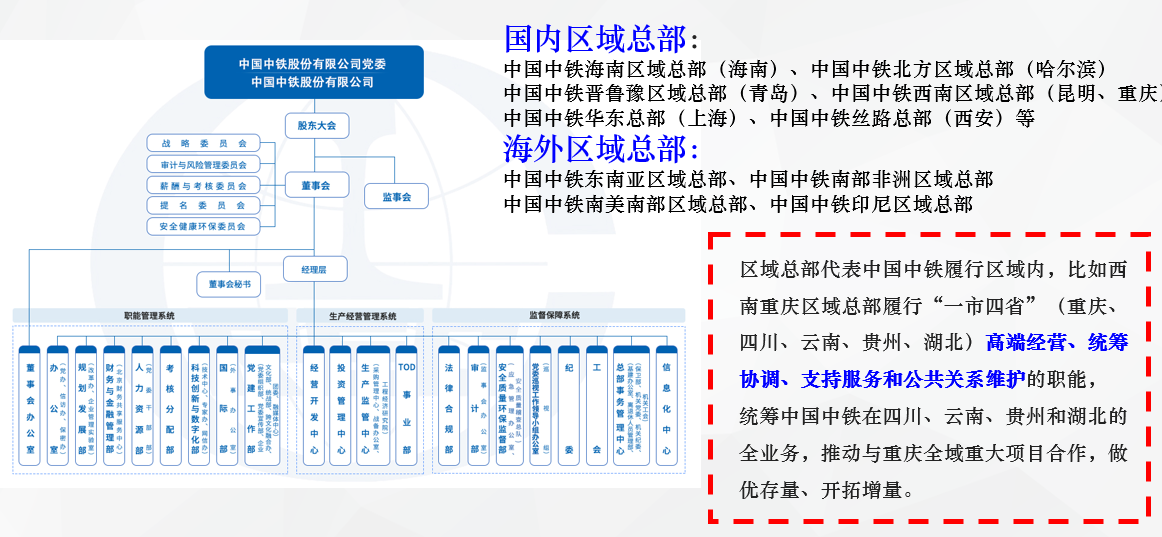
Task: Click the line starting 中国中铁南美南部区域总部
Action: click(x=738, y=203)
